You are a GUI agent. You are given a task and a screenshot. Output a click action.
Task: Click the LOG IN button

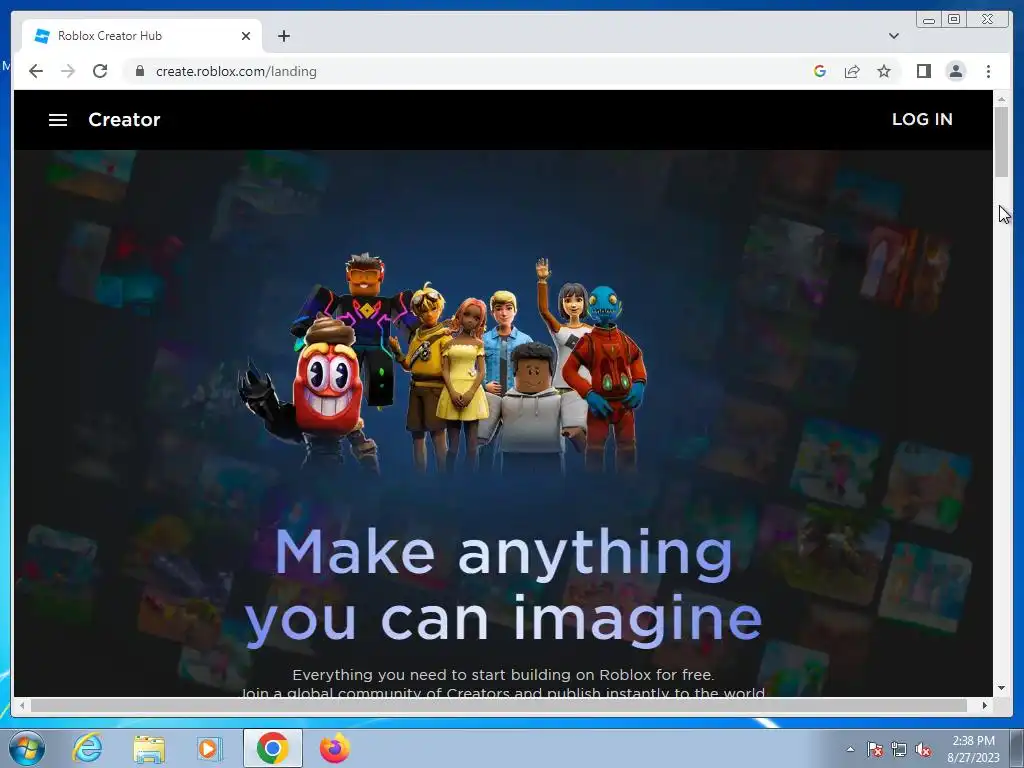pyautogui.click(x=922, y=120)
